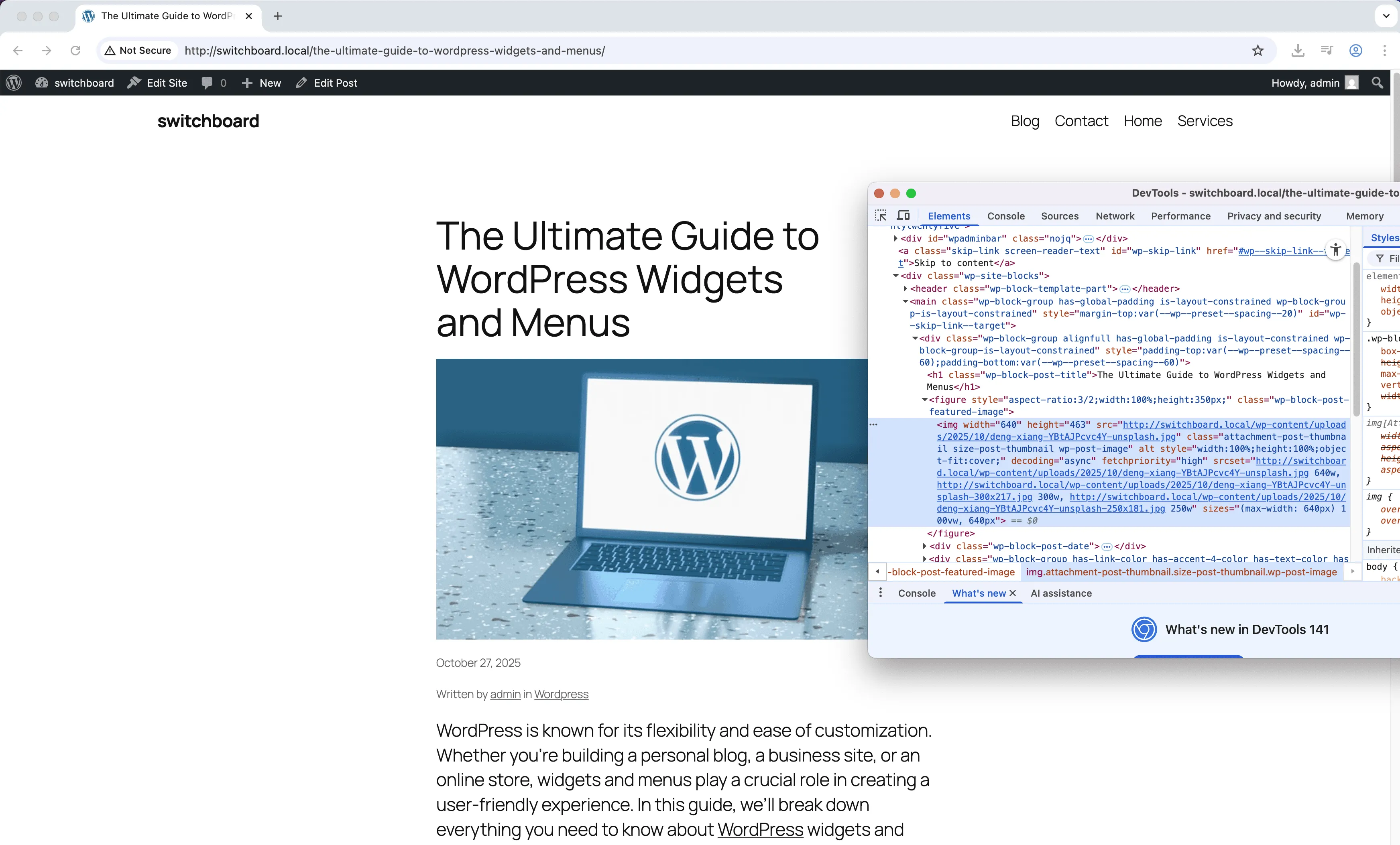Viewport: 1400px width, 845px height.
Task: Open the DevTools drawer three-dot menu
Action: [x=880, y=593]
